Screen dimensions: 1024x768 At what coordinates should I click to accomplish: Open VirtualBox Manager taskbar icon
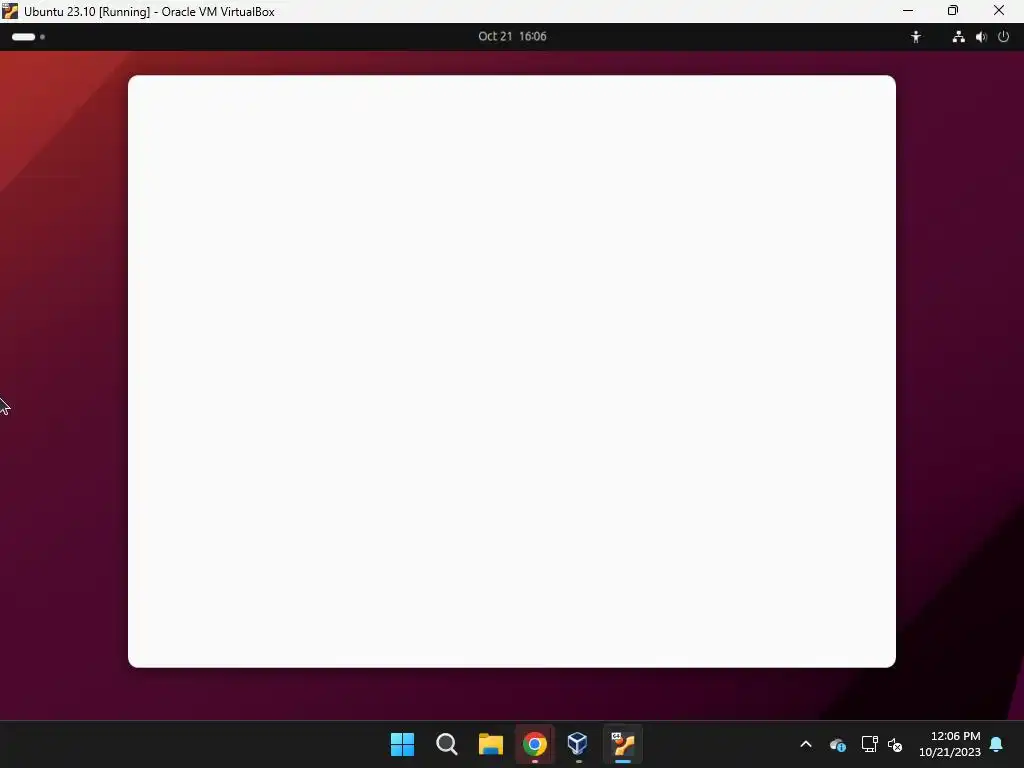[x=578, y=744]
